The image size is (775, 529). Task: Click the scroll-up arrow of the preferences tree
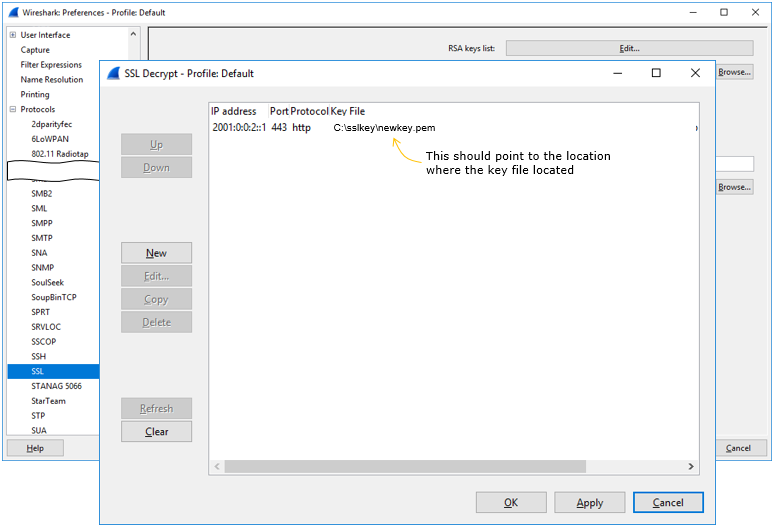click(133, 34)
